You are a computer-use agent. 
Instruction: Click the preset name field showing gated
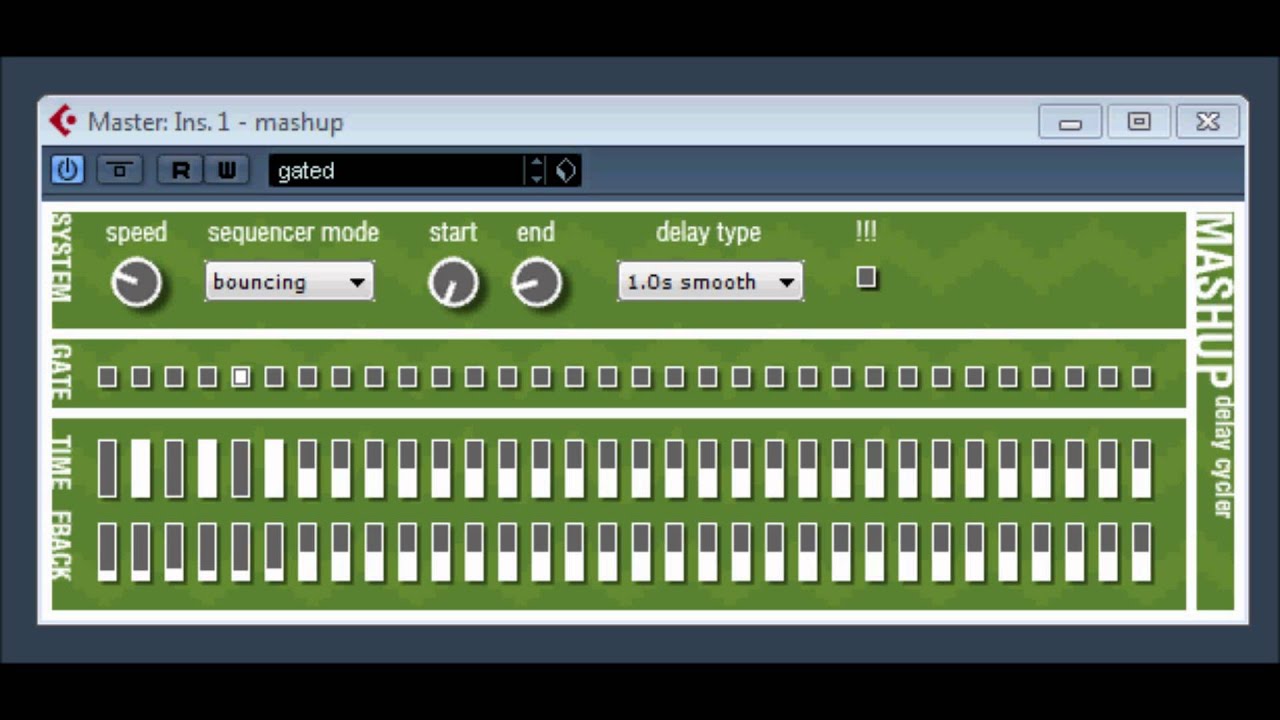[398, 171]
